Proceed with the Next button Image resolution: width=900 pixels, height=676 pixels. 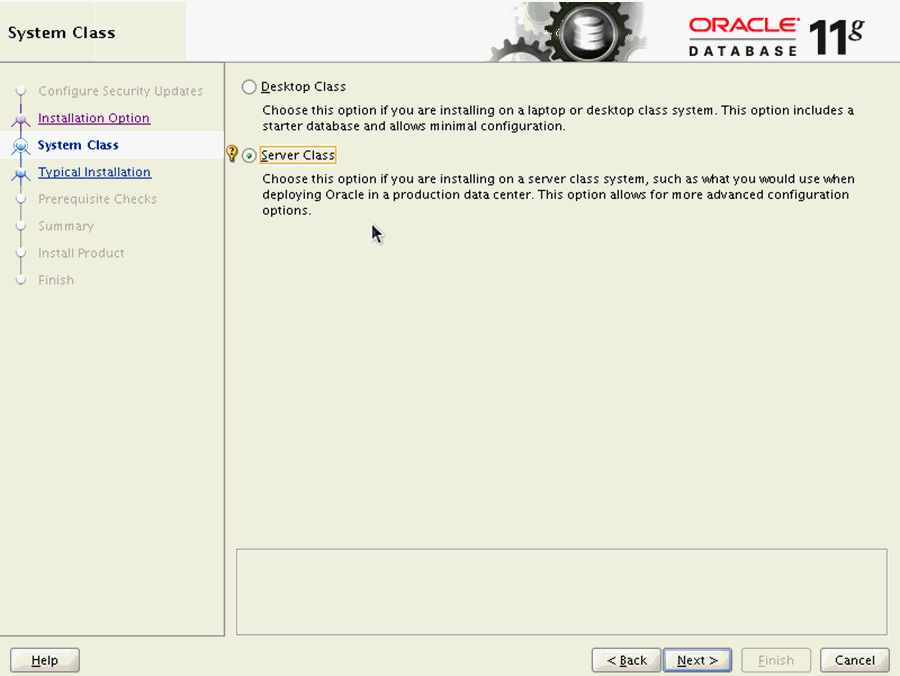pos(697,661)
